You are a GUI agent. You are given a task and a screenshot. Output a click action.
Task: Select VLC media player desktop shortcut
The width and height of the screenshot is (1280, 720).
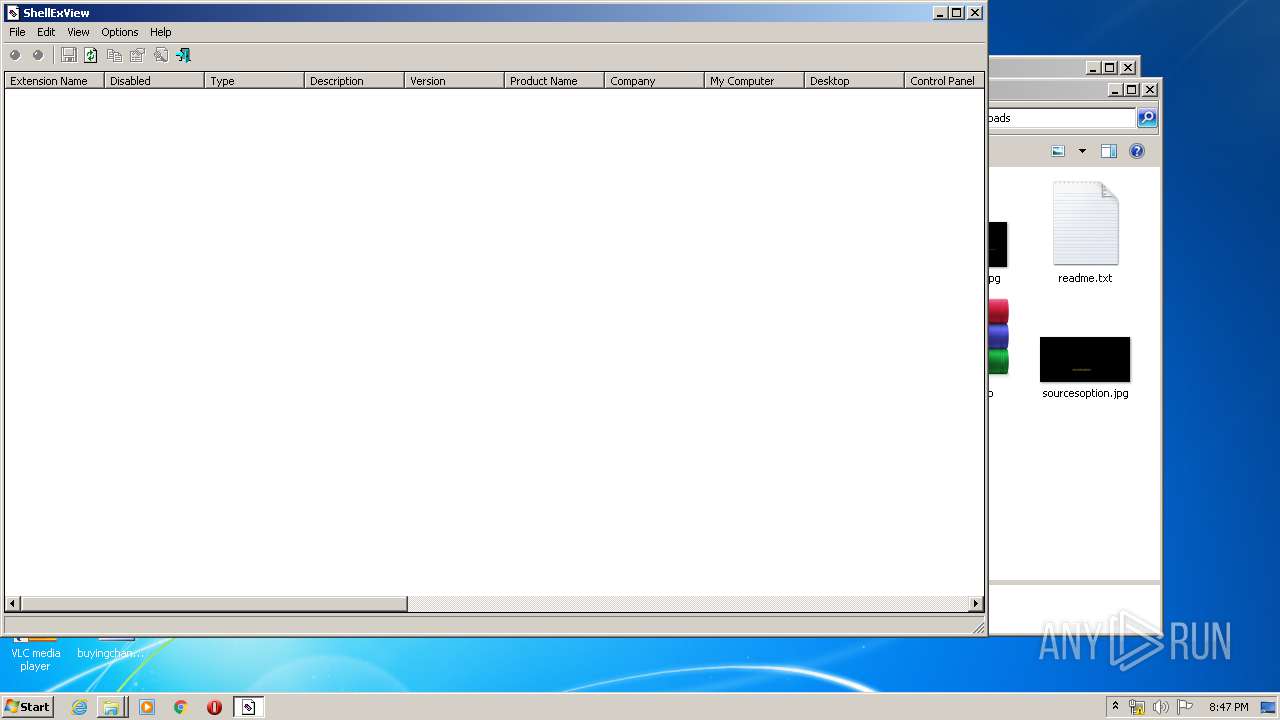35,655
